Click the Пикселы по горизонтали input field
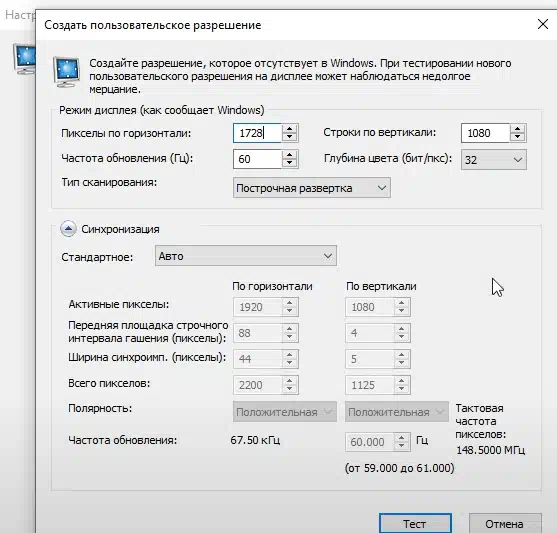This screenshot has width=557, height=533. coord(258,133)
